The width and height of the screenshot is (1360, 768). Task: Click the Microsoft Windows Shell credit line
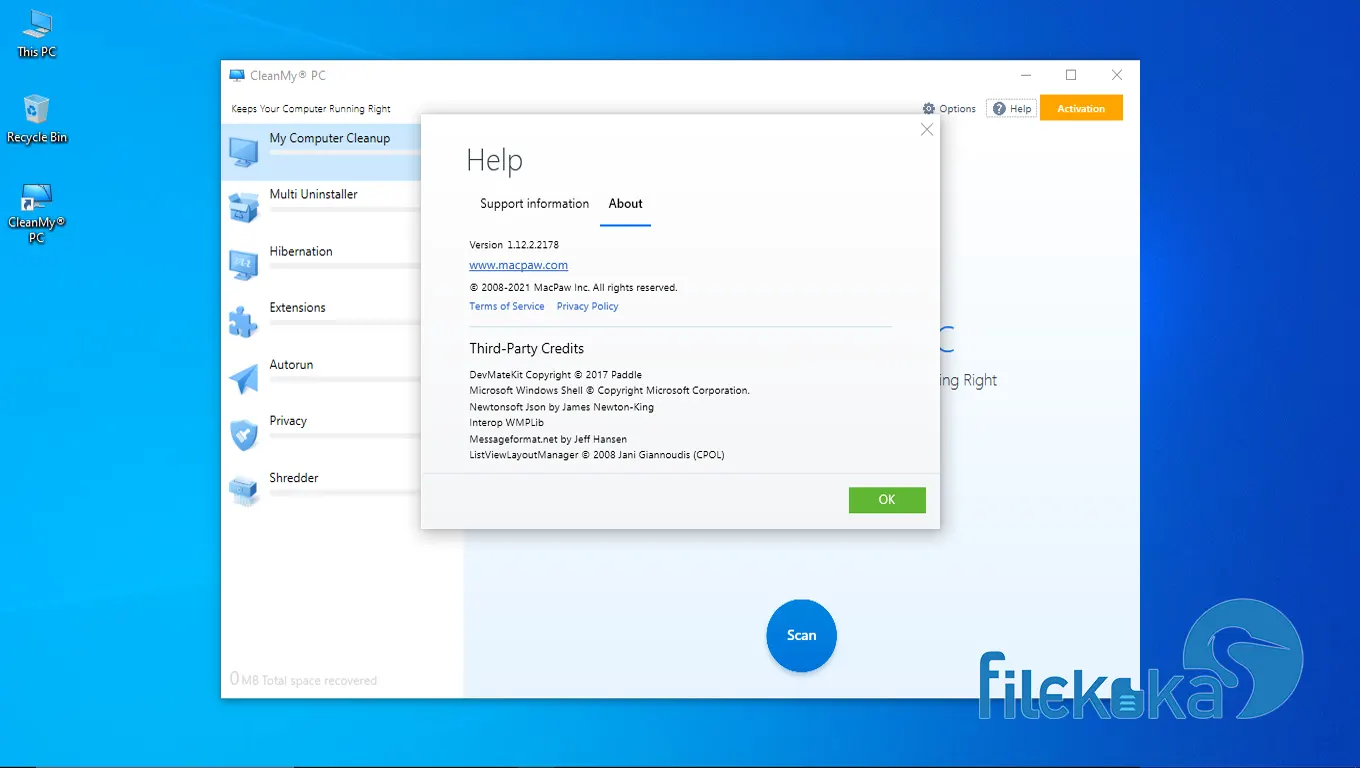(609, 391)
